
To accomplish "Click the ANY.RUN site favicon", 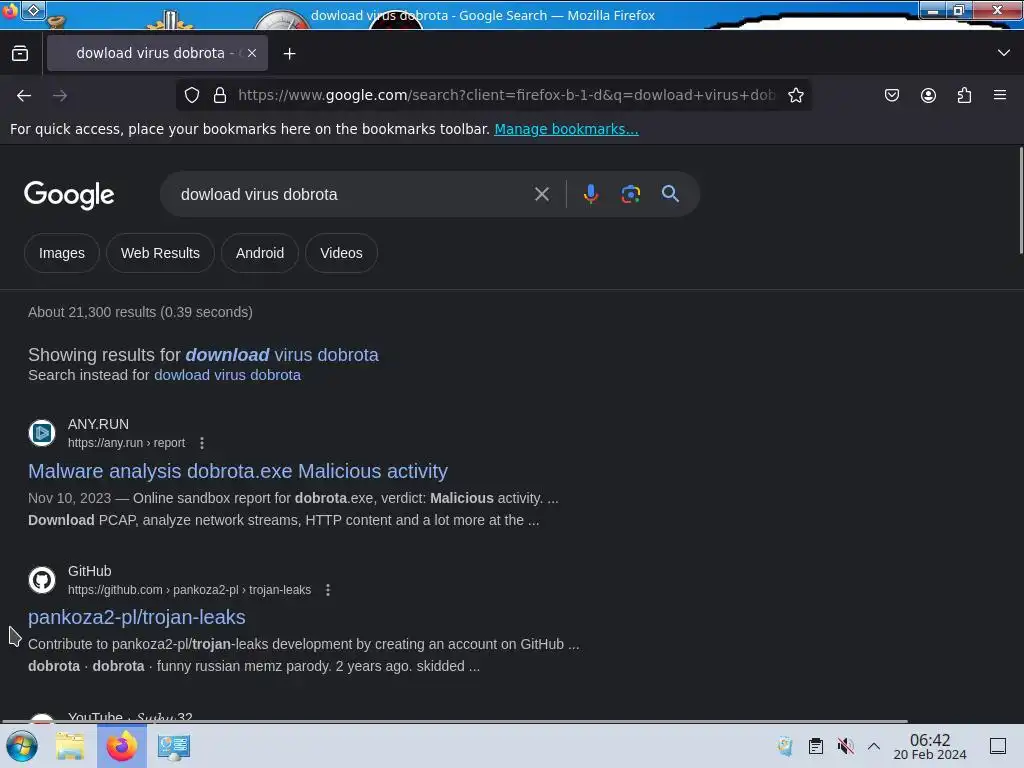I will coord(42,433).
